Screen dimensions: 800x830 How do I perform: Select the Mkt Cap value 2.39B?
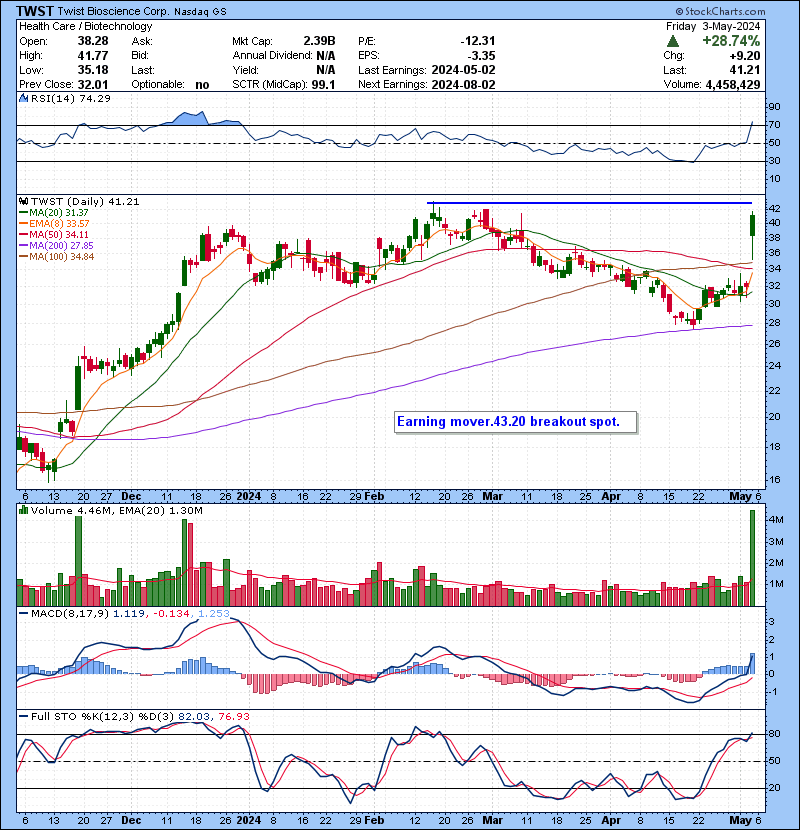(x=319, y=41)
